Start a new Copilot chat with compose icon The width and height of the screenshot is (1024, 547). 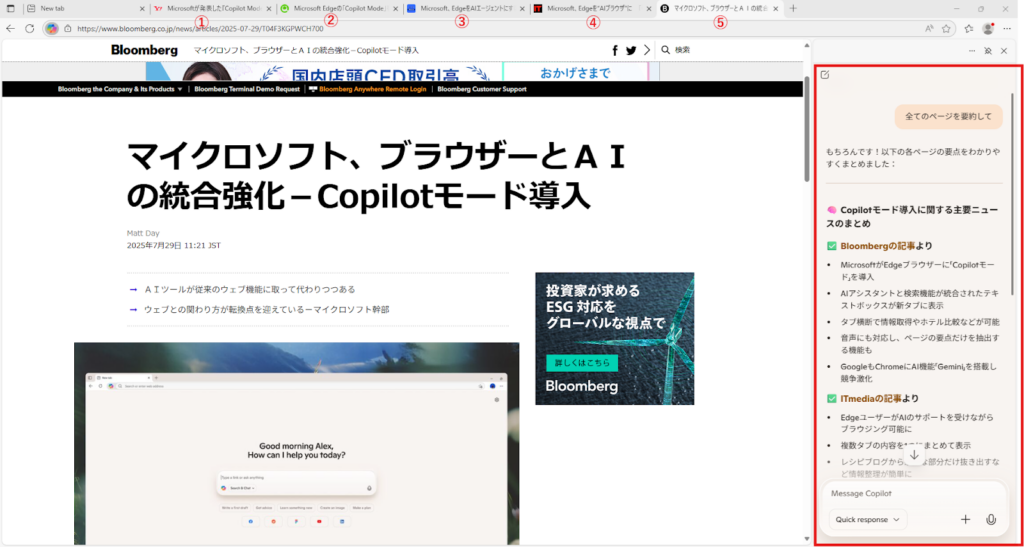coord(825,74)
